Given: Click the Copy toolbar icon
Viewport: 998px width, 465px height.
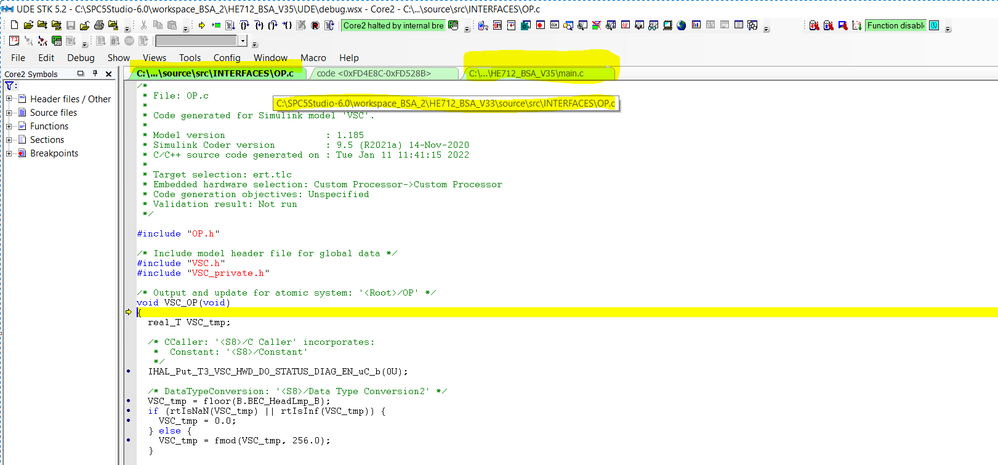Looking at the screenshot, I should tap(157, 25).
